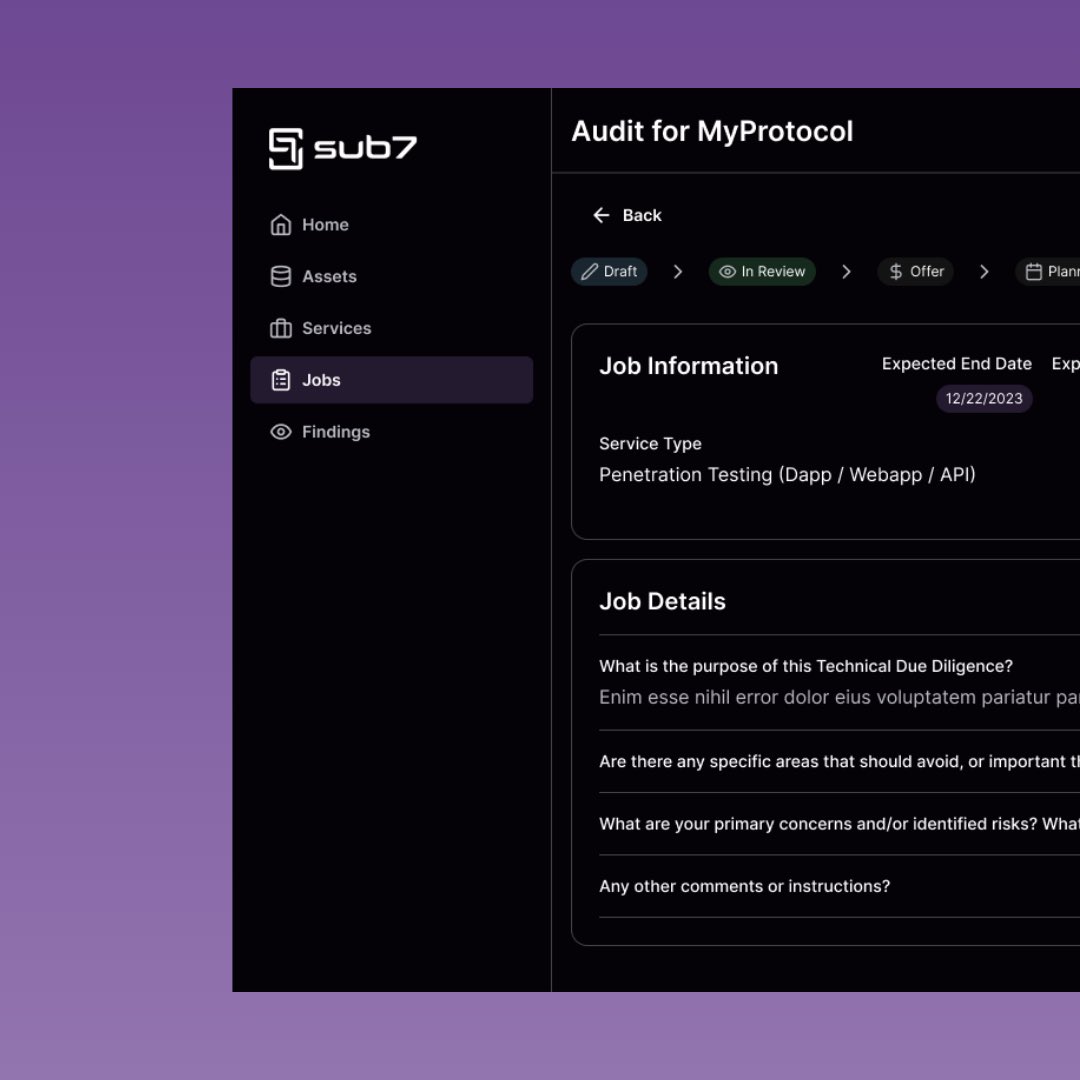Image resolution: width=1080 pixels, height=1080 pixels.
Task: Select the Draft workflow stage
Action: click(610, 271)
